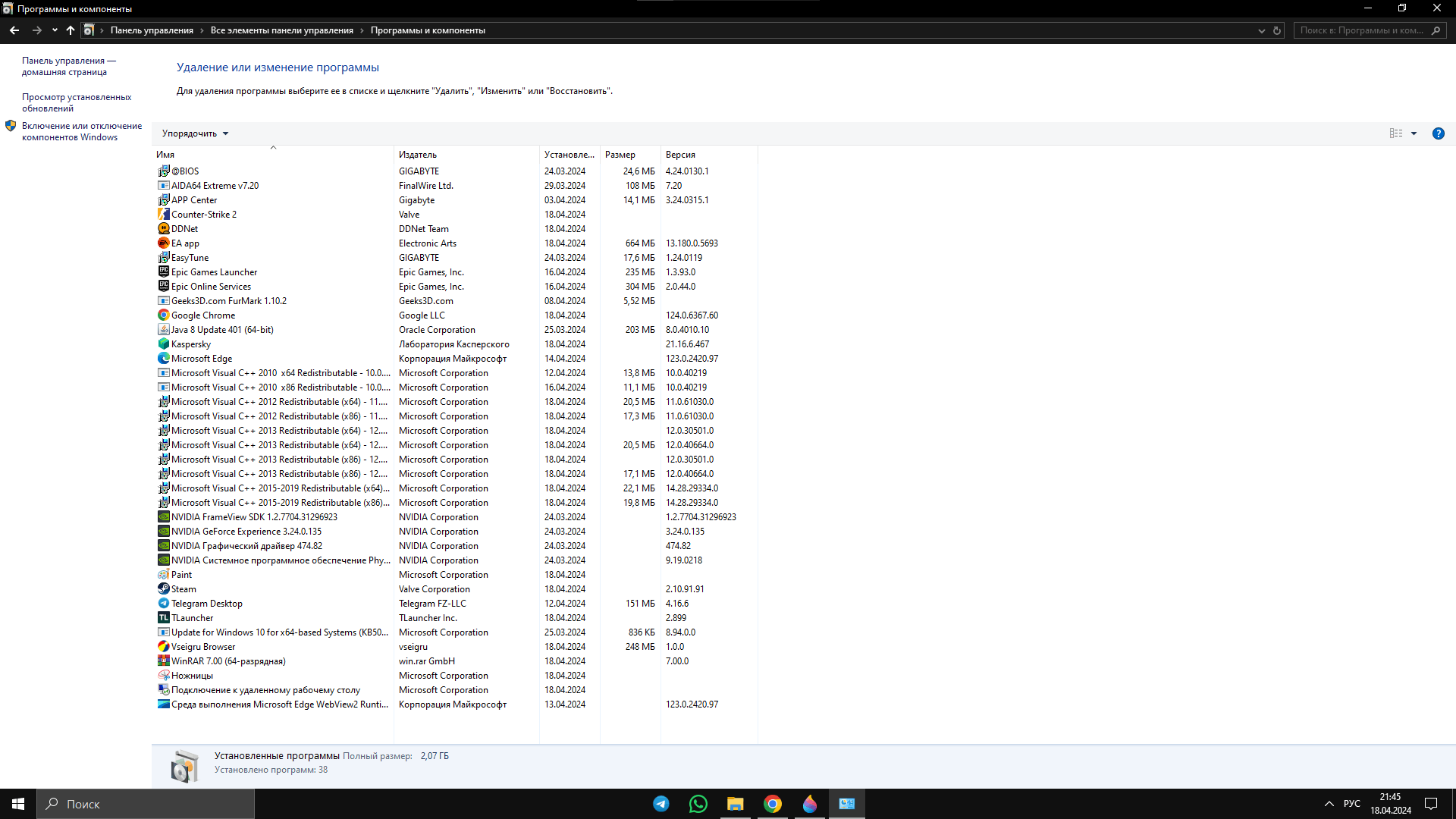Image resolution: width=1456 pixels, height=819 pixels.
Task: Select the Ножницы program icon
Action: point(163,676)
